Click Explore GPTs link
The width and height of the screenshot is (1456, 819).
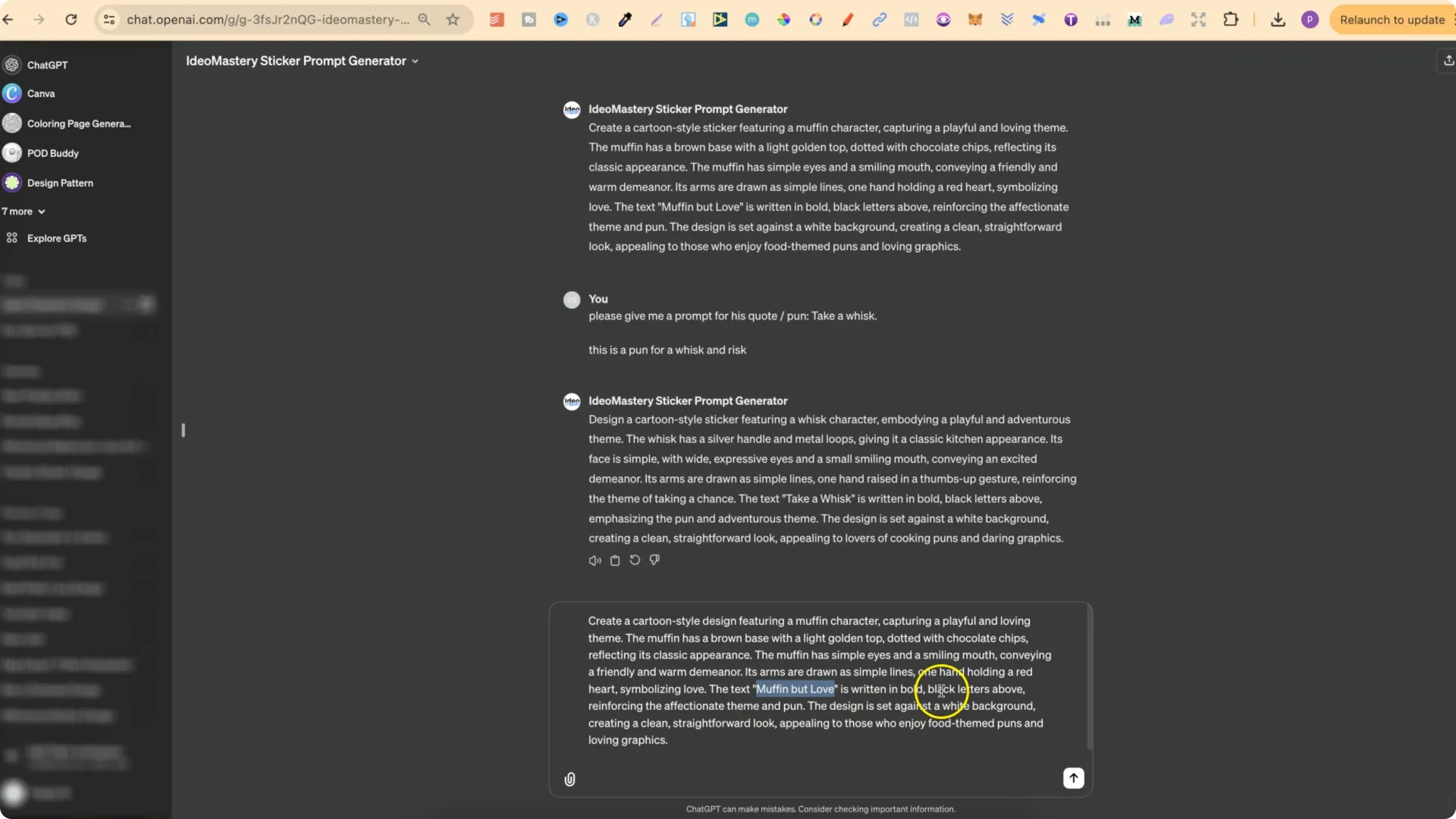click(56, 238)
